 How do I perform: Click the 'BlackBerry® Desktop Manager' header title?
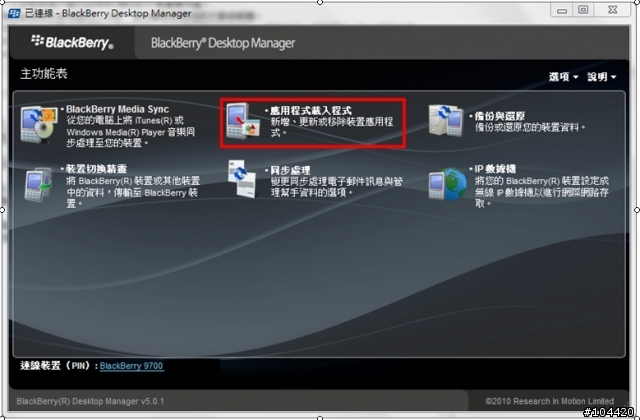(223, 43)
